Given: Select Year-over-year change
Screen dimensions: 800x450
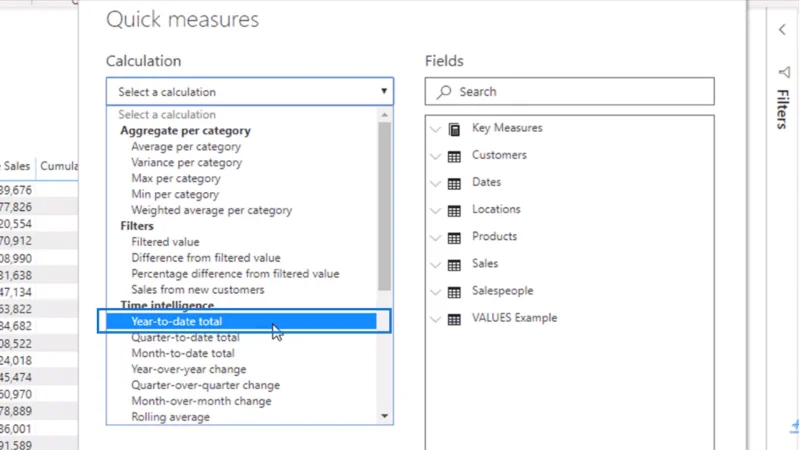Looking at the screenshot, I should click(189, 369).
